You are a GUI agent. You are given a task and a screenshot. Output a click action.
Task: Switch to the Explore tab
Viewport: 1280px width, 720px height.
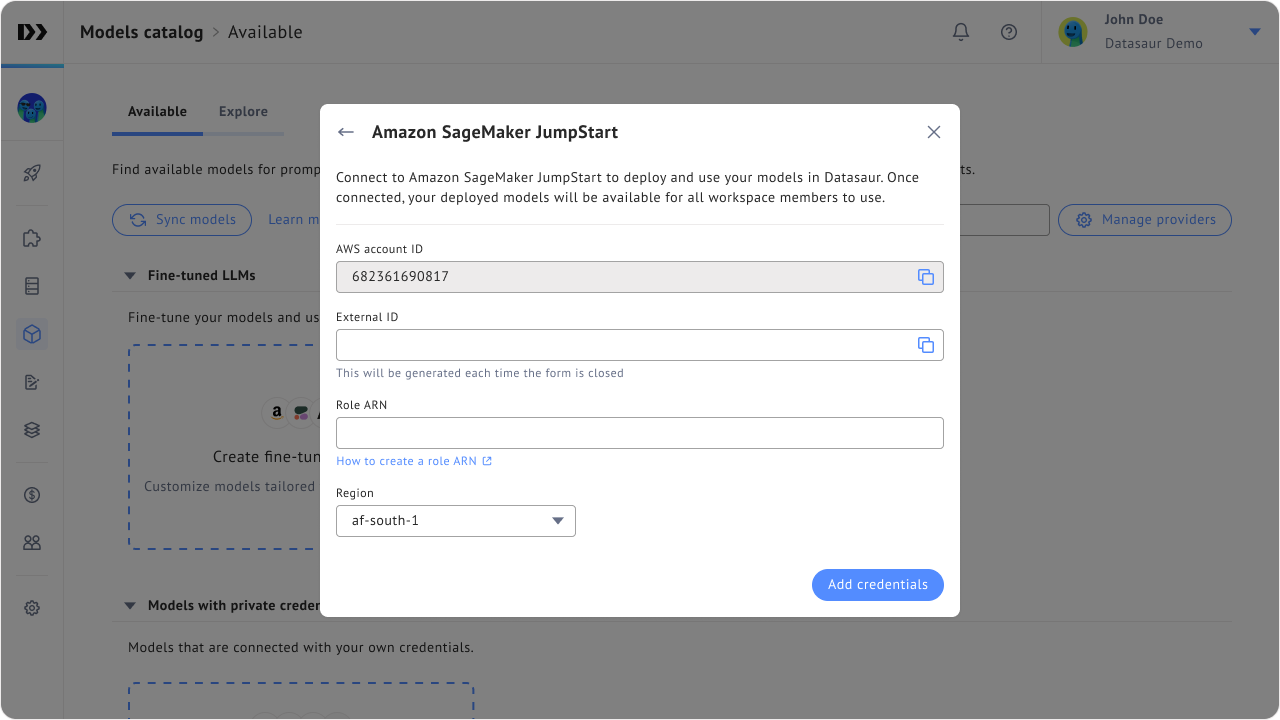click(243, 112)
